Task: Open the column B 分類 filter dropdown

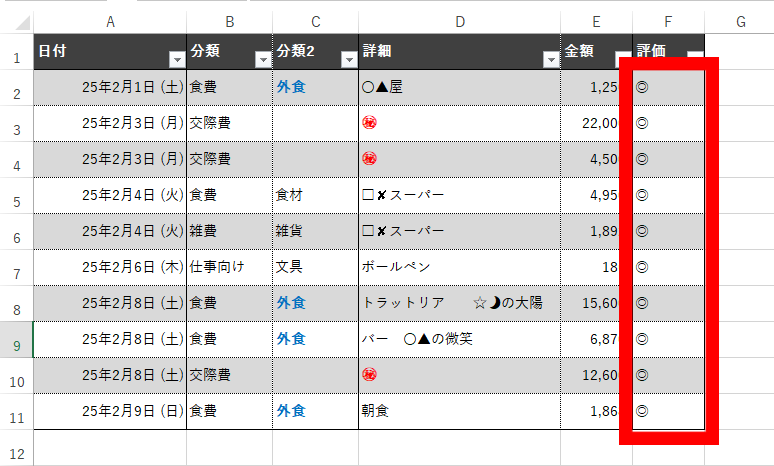Action: [x=263, y=60]
